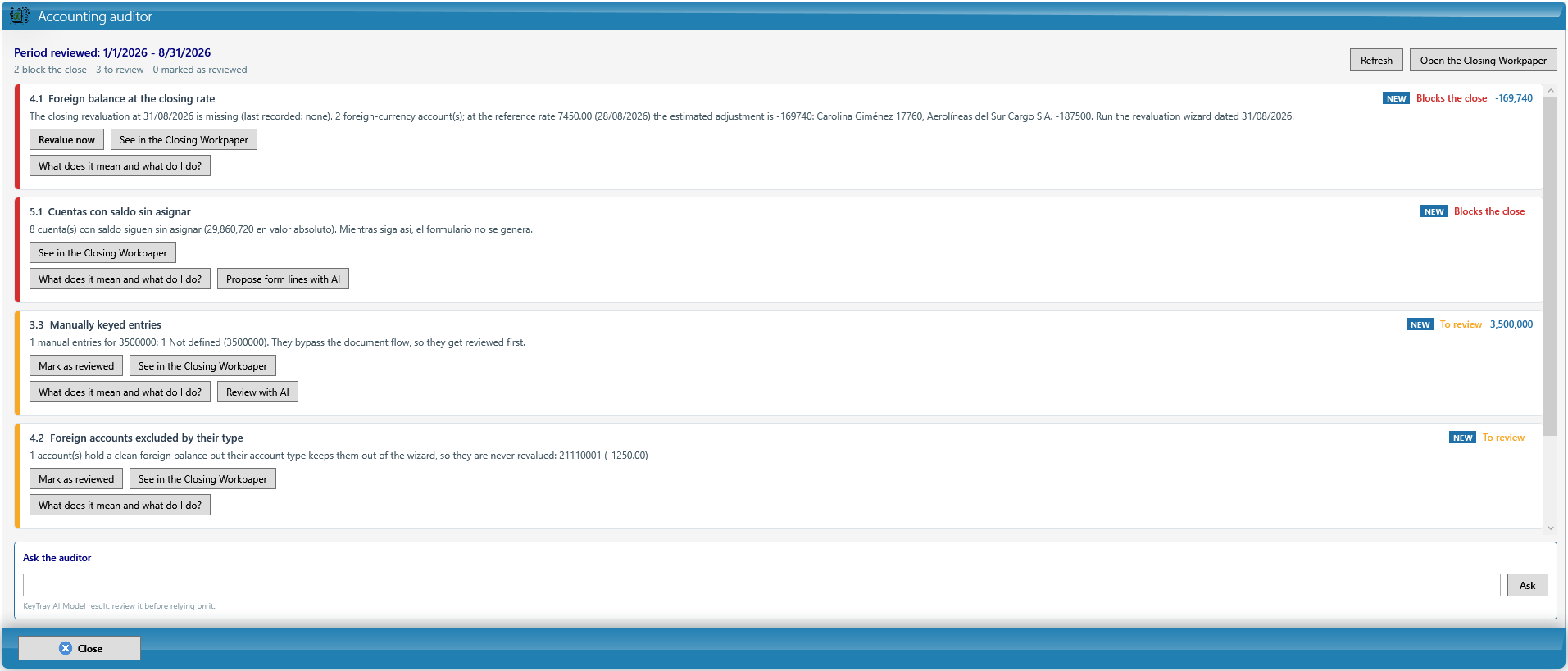Click Review with AI for manual entries
1568x671 pixels.
tap(257, 392)
